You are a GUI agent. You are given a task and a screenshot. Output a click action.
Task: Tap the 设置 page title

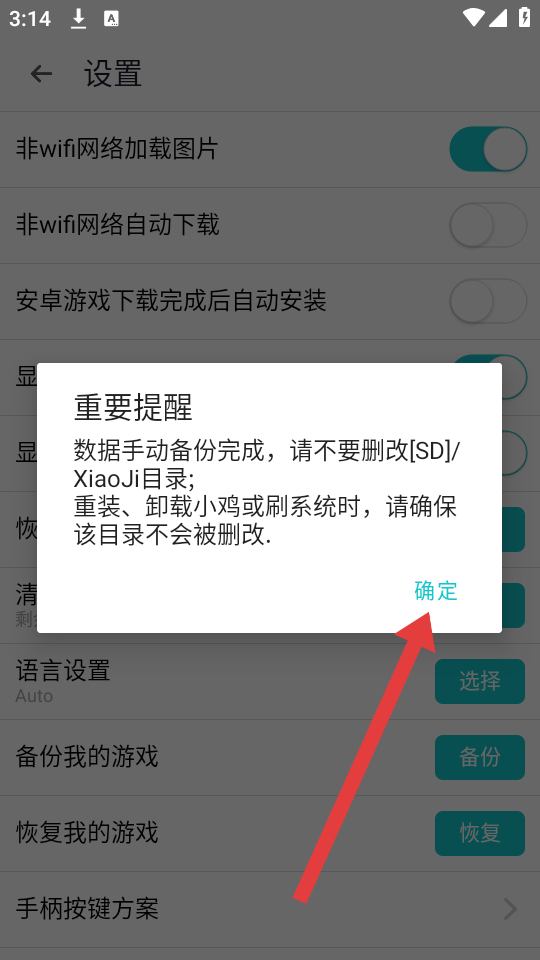113,74
